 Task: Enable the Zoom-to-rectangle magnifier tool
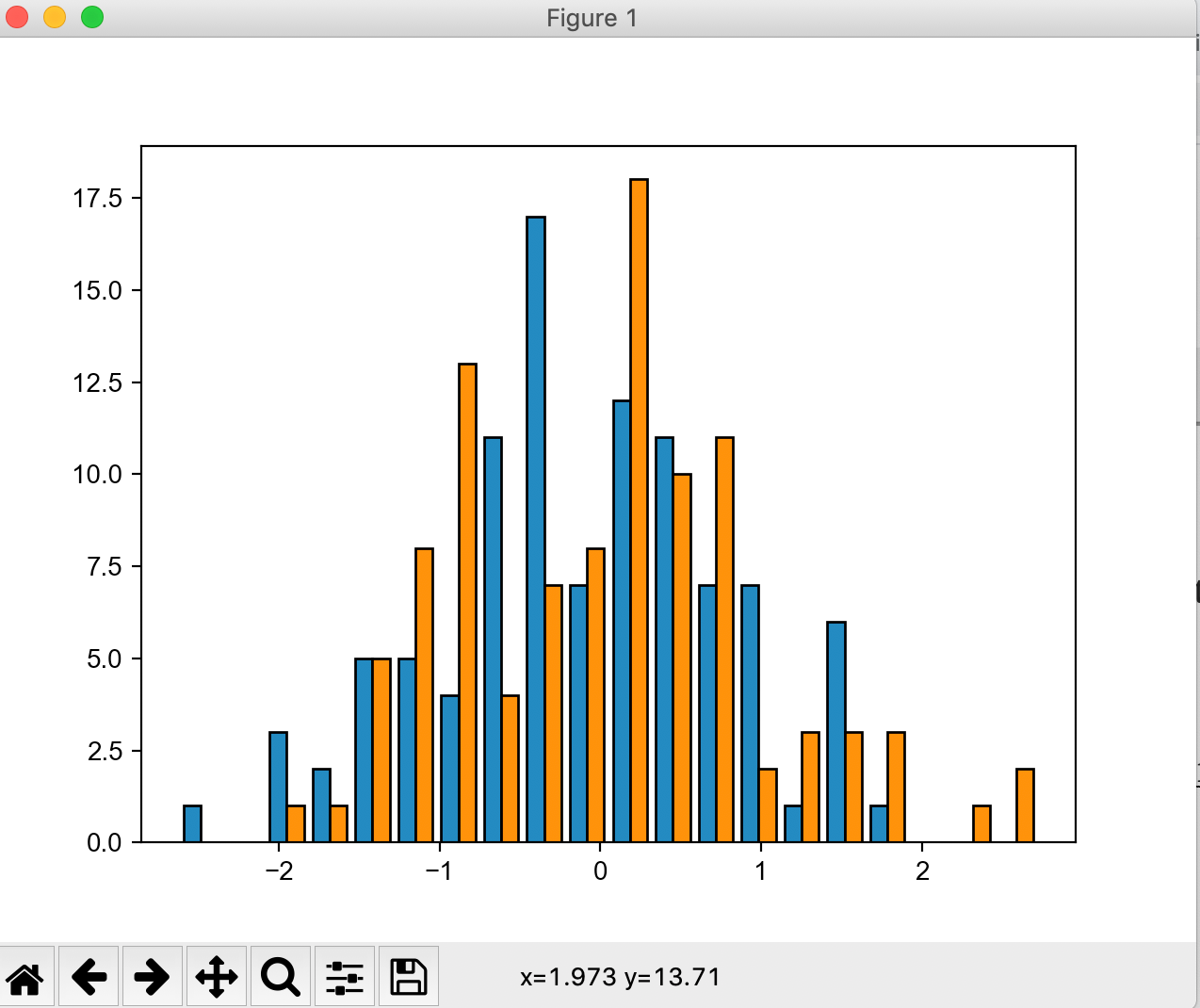279,977
